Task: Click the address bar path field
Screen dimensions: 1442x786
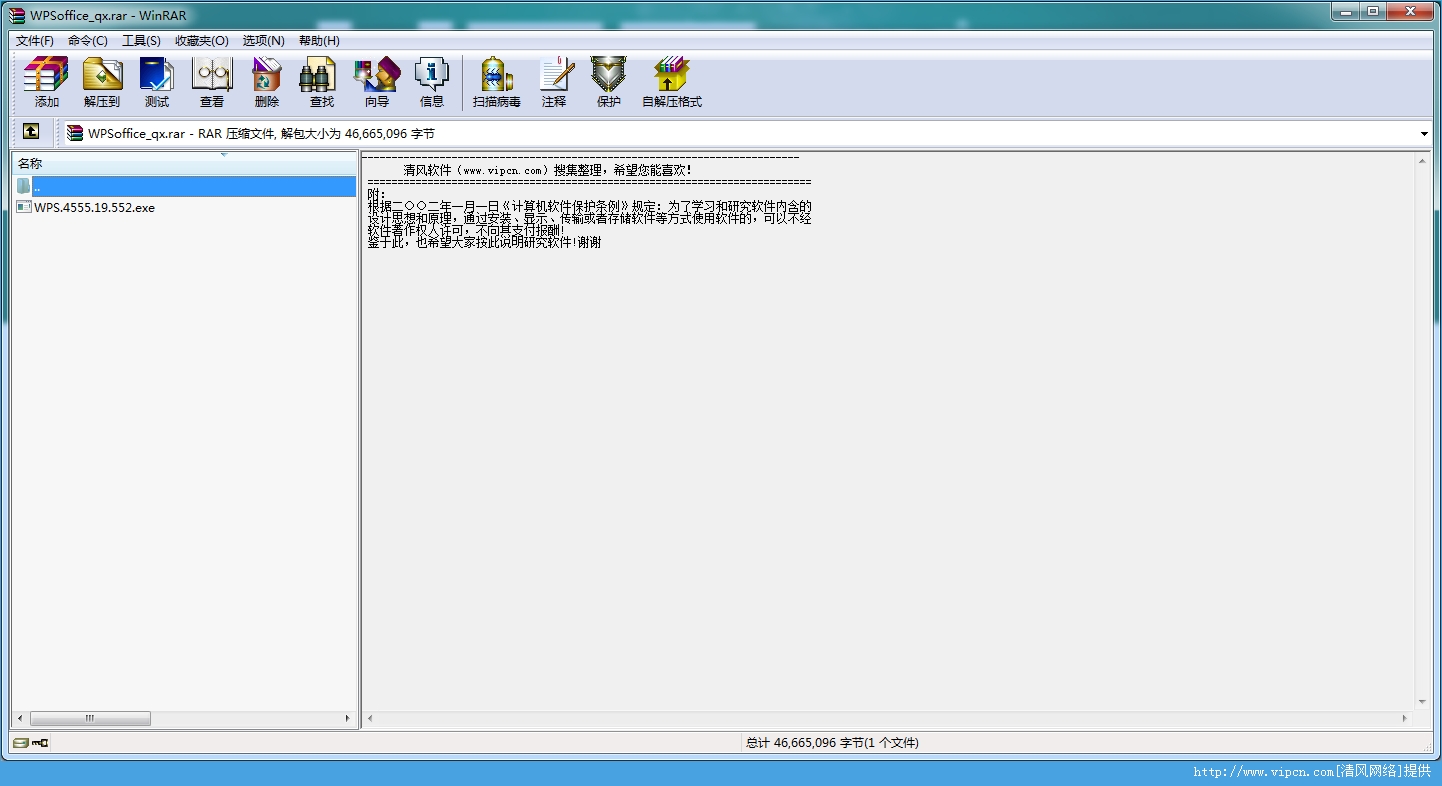Action: [740, 133]
